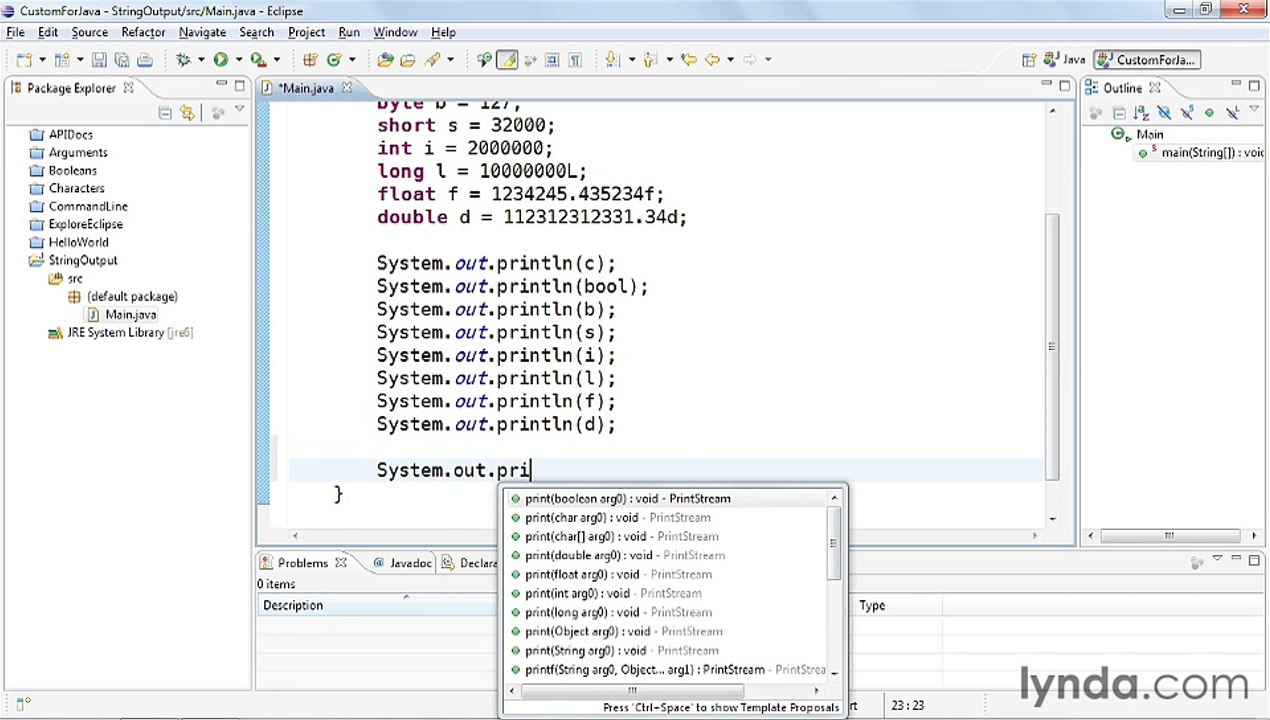Image resolution: width=1270 pixels, height=720 pixels.
Task: Collapse all in Package Explorer toolbar
Action: point(165,112)
